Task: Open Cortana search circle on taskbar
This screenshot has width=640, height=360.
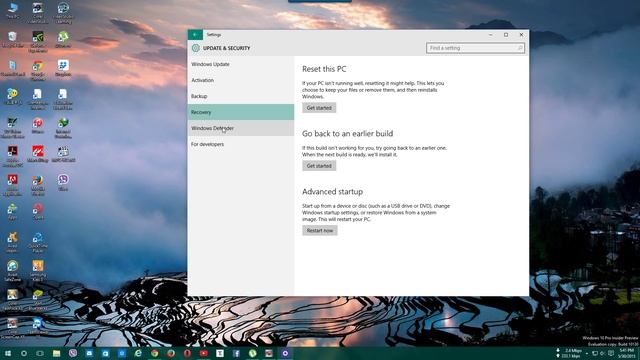Action: tap(24, 353)
